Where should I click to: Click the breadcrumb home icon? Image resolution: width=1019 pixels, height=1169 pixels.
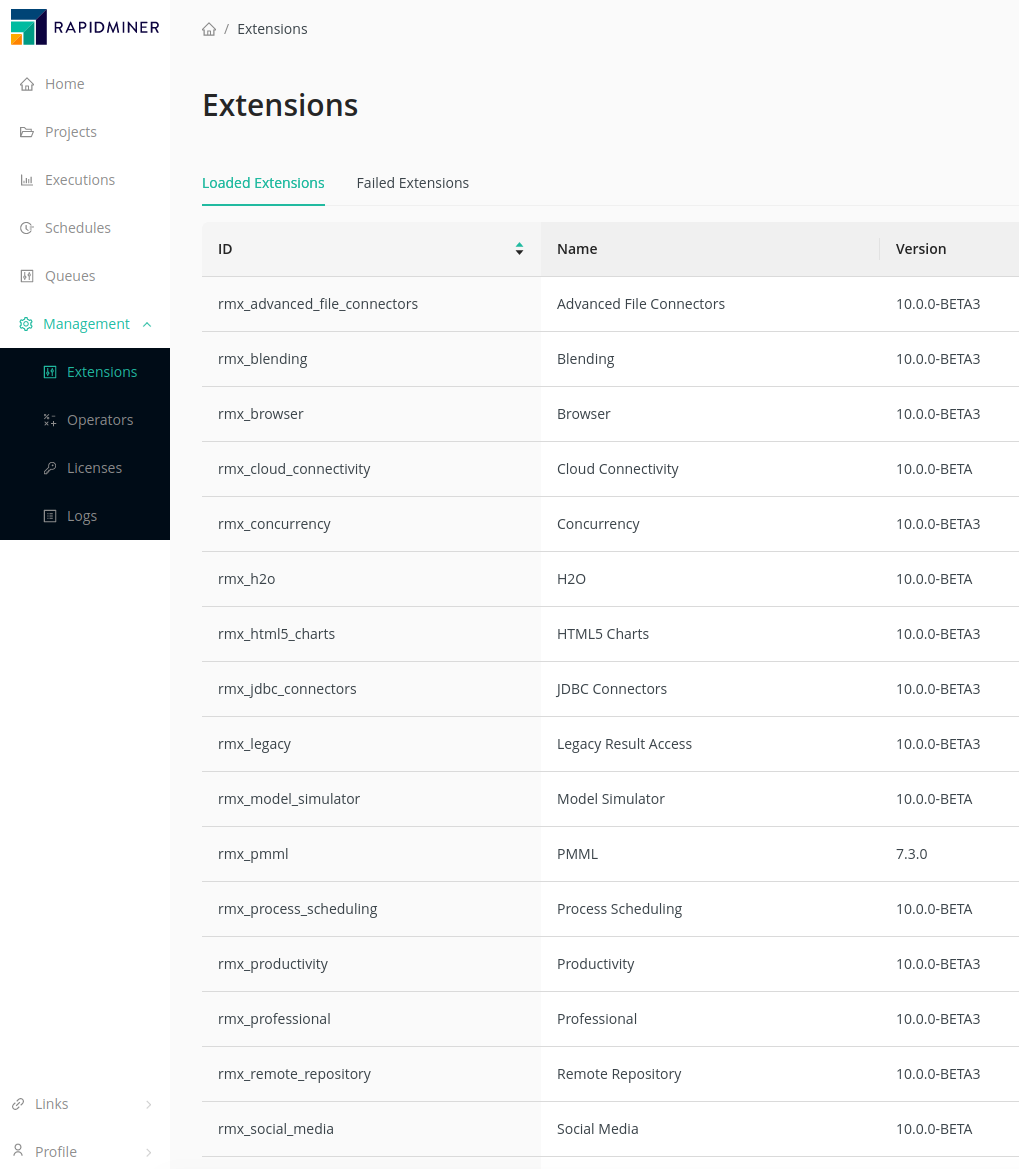209,29
